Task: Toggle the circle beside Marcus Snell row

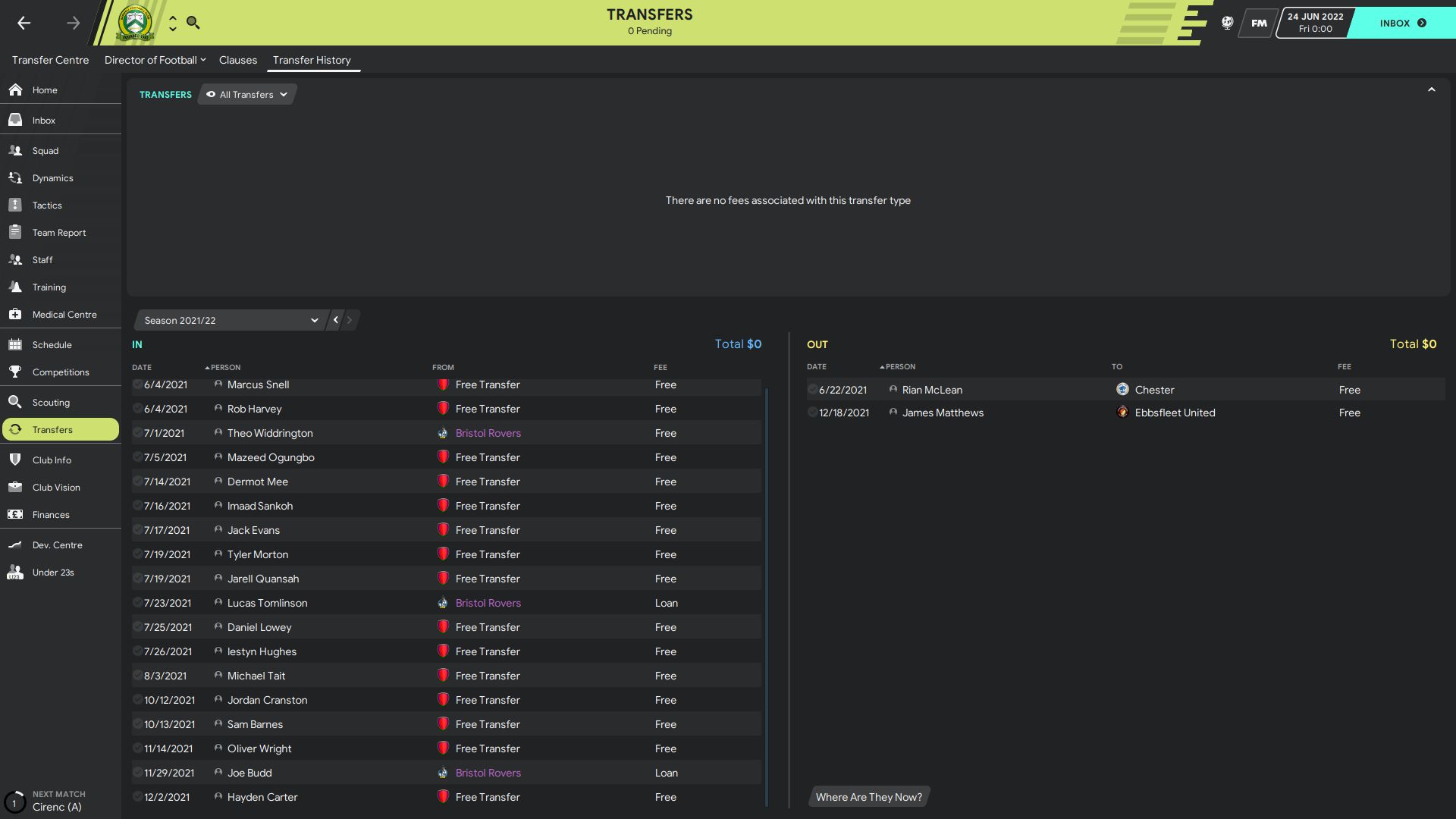Action: tap(138, 384)
